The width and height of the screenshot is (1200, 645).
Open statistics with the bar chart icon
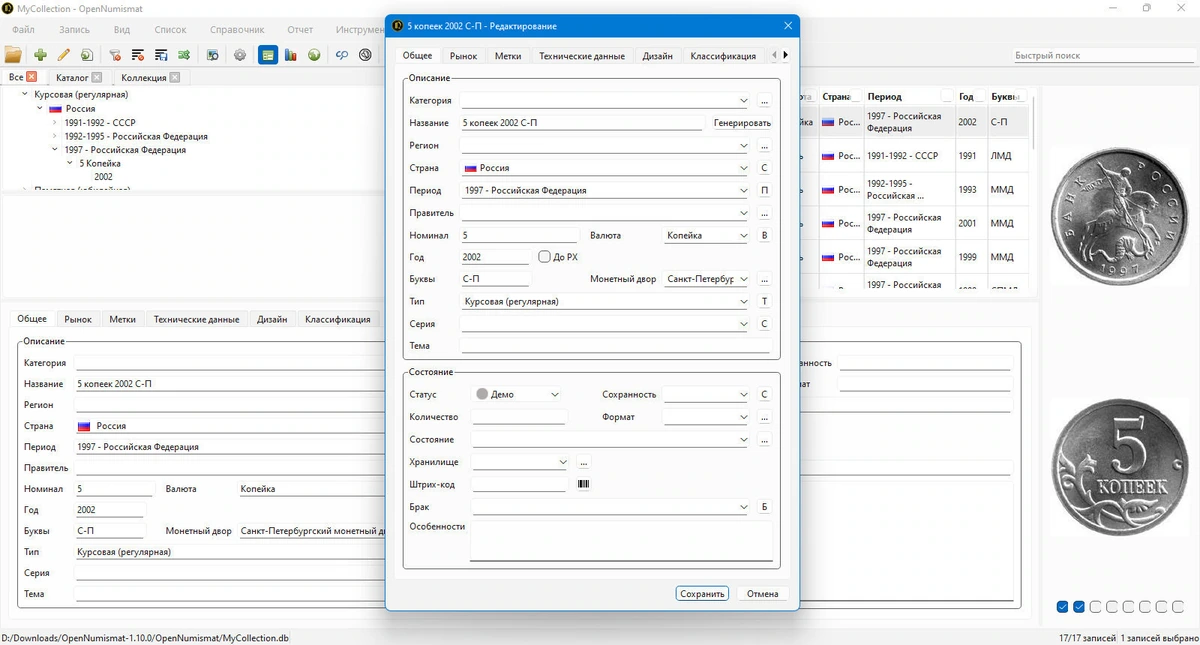291,55
